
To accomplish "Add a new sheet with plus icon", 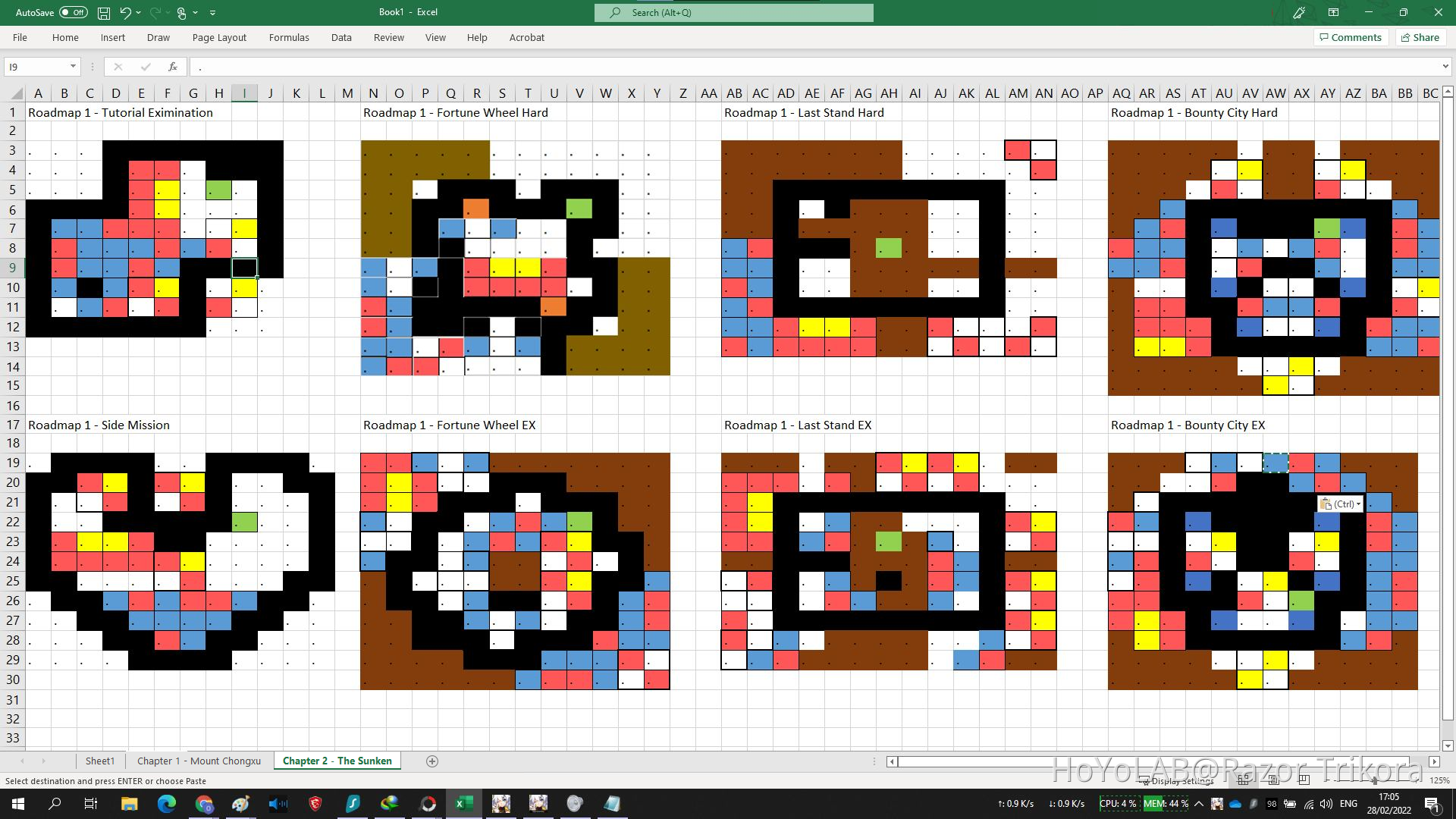I will [432, 761].
